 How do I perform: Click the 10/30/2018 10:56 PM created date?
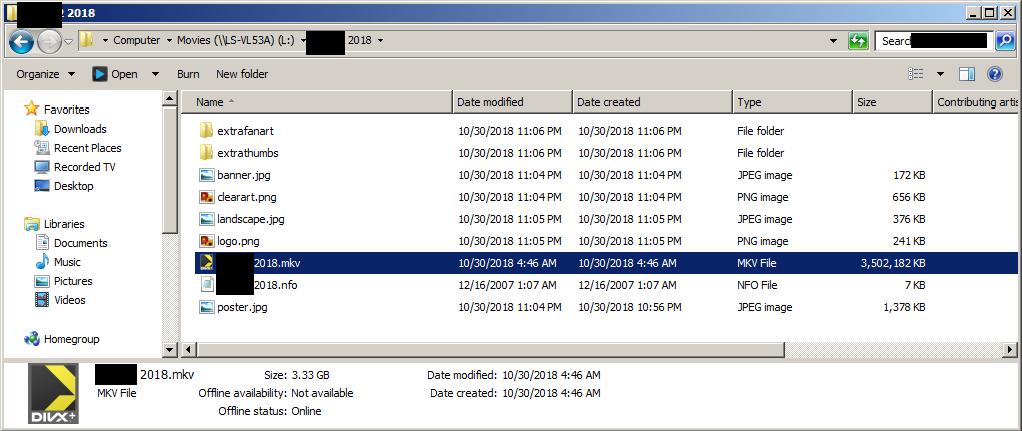tap(630, 307)
